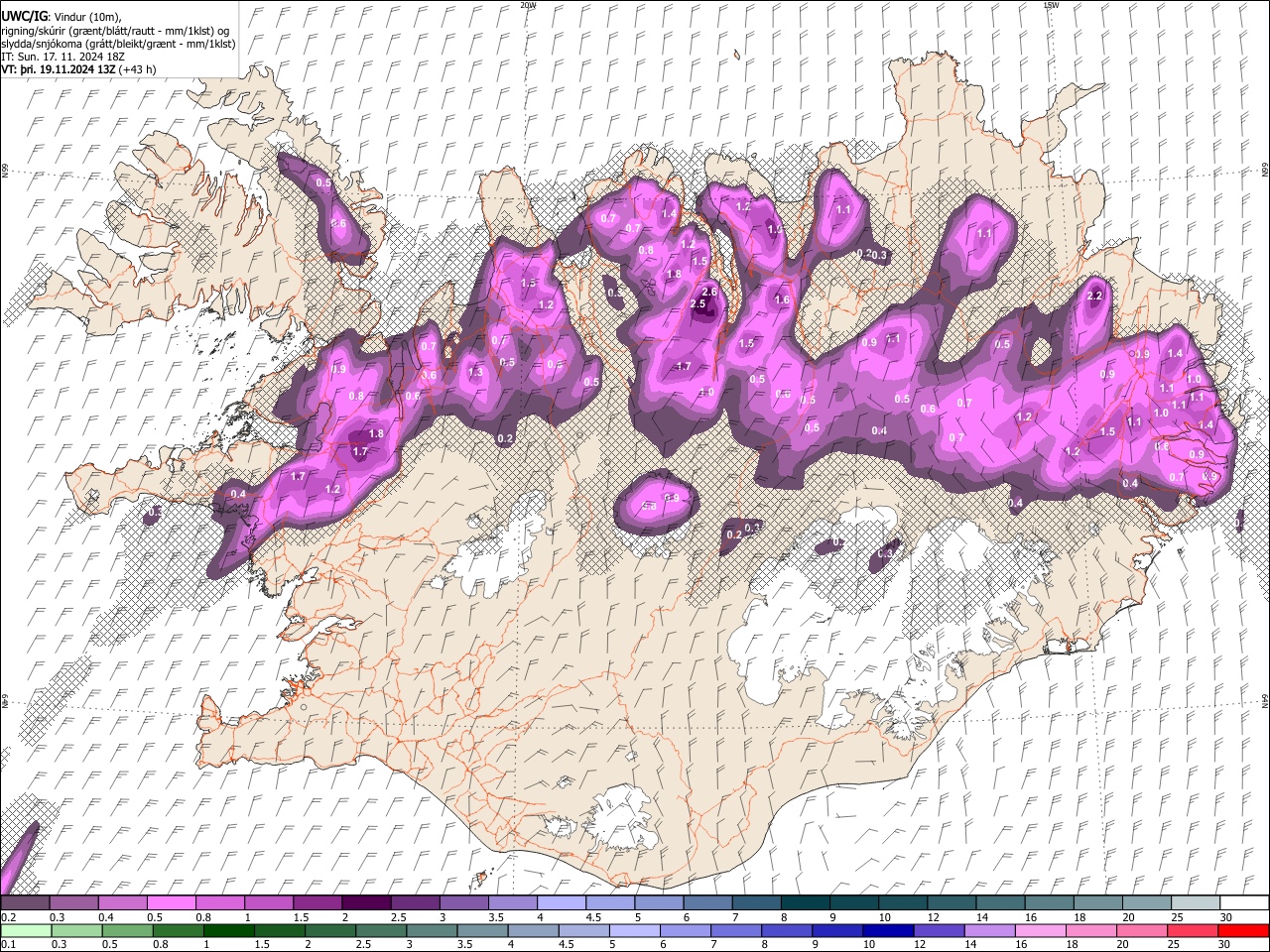Click the "20W" longitude label
Viewport: 1270px width, 952px height.
[x=528, y=5]
